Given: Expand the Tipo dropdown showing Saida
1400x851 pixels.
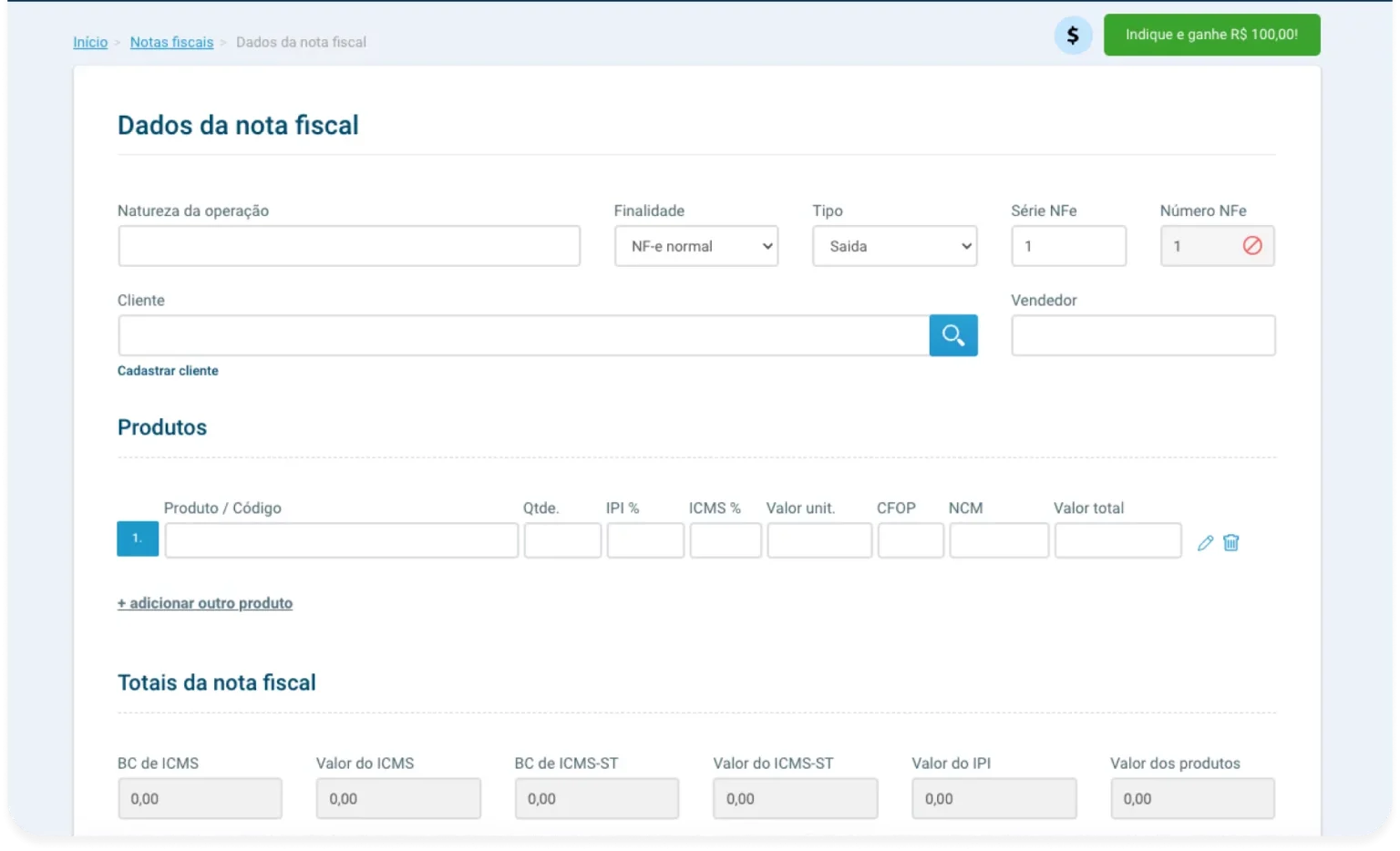Looking at the screenshot, I should click(894, 246).
